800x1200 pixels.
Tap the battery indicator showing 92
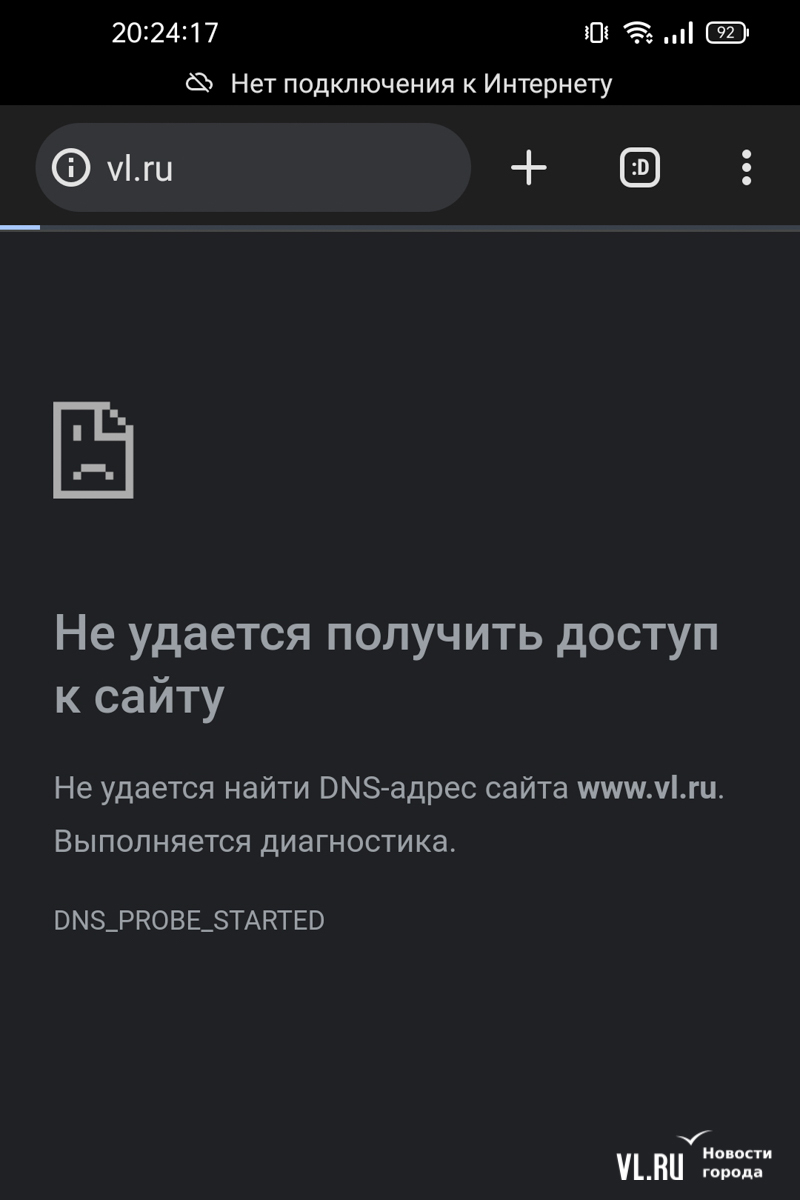click(727, 33)
